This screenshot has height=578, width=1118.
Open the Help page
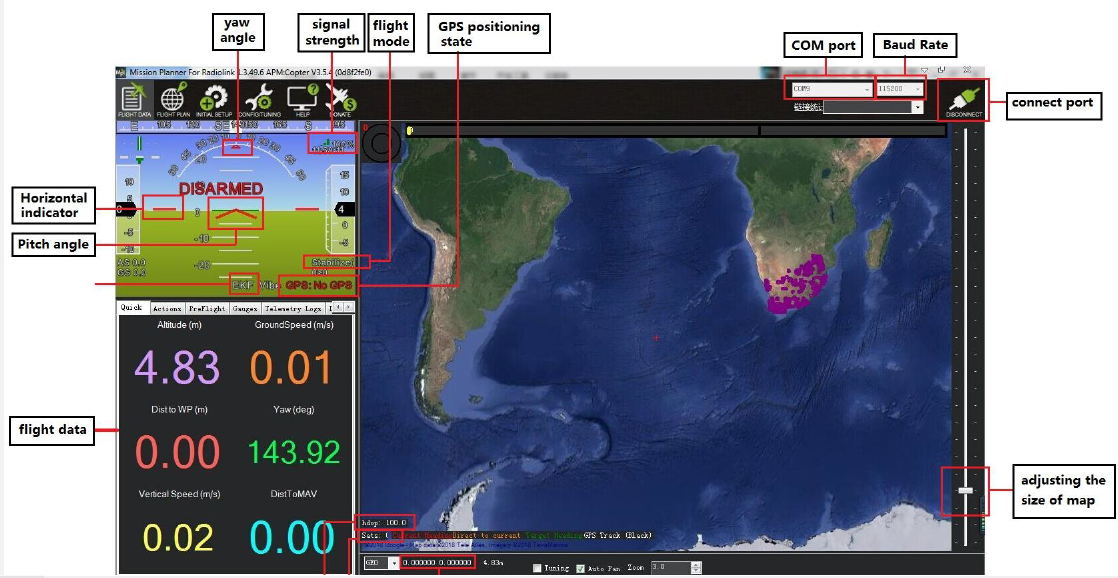(301, 101)
